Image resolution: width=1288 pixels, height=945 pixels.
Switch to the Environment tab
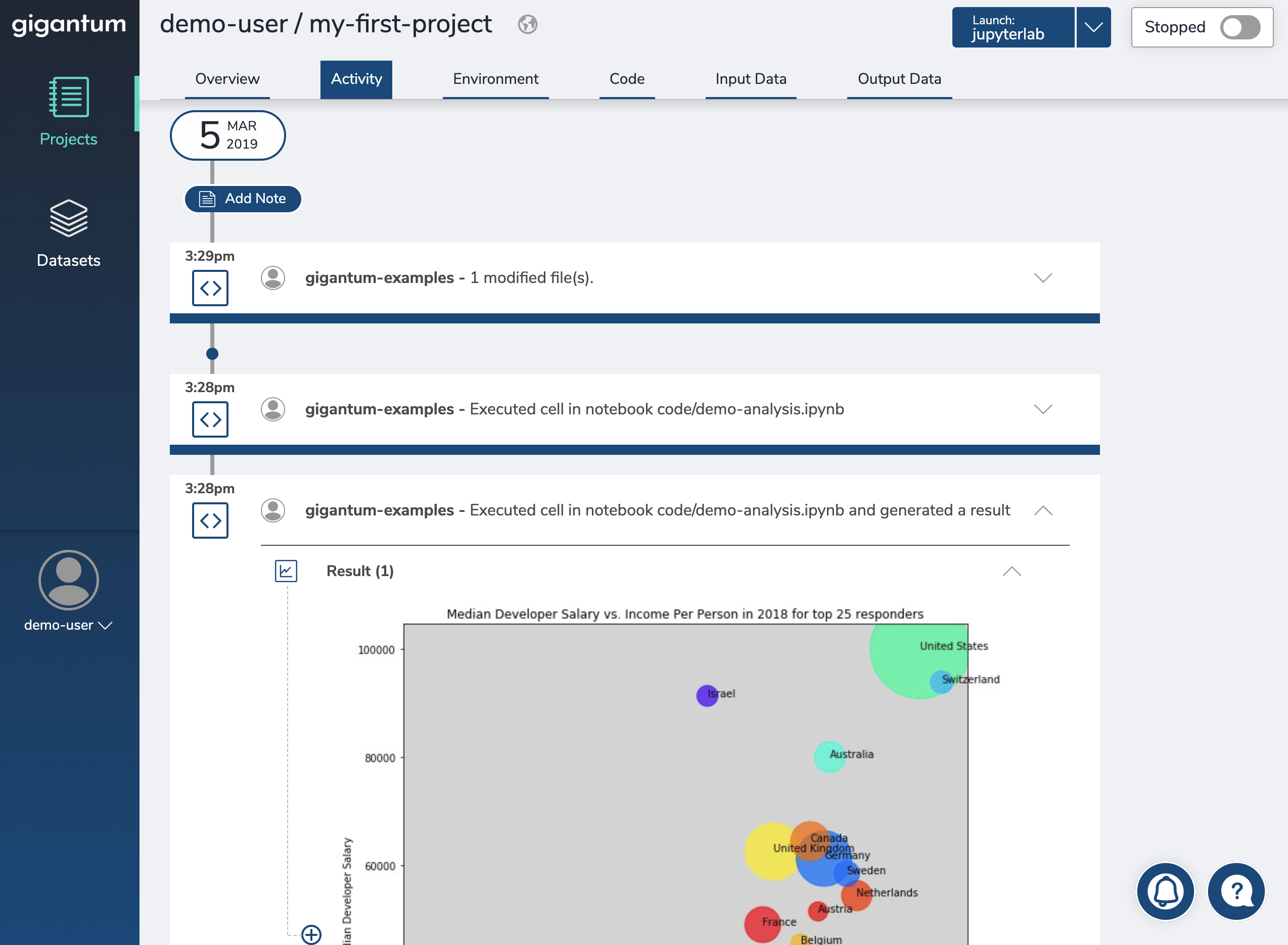pyautogui.click(x=495, y=79)
